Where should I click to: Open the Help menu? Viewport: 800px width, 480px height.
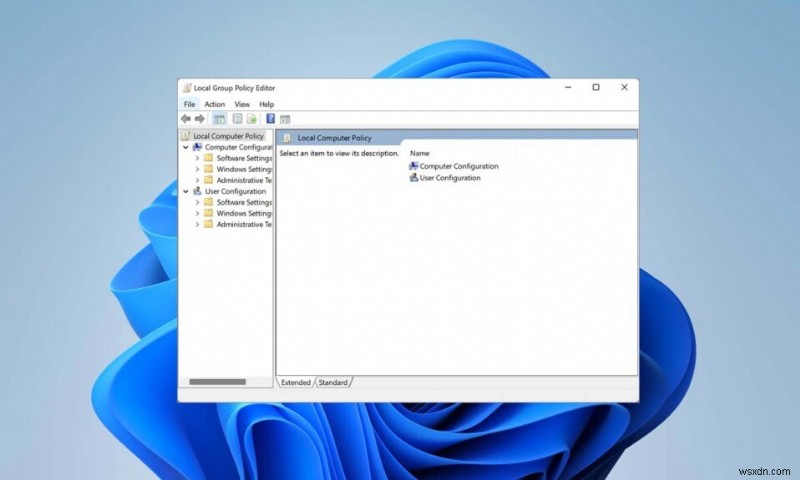pyautogui.click(x=266, y=104)
